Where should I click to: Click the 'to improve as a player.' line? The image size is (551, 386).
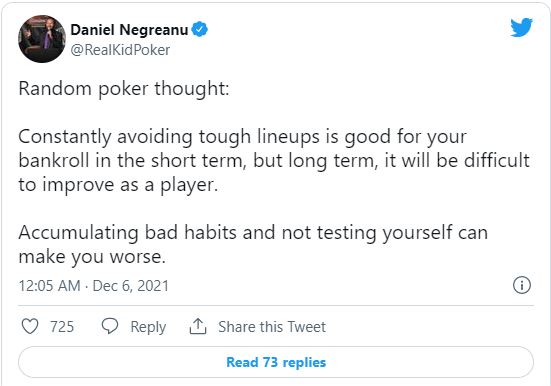click(118, 185)
